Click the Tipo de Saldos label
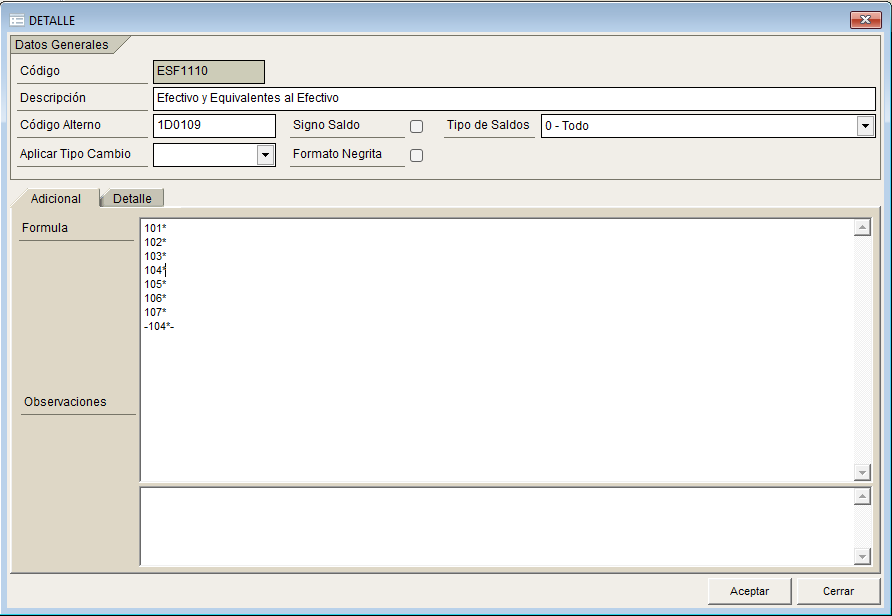This screenshot has width=892, height=616. (488, 125)
